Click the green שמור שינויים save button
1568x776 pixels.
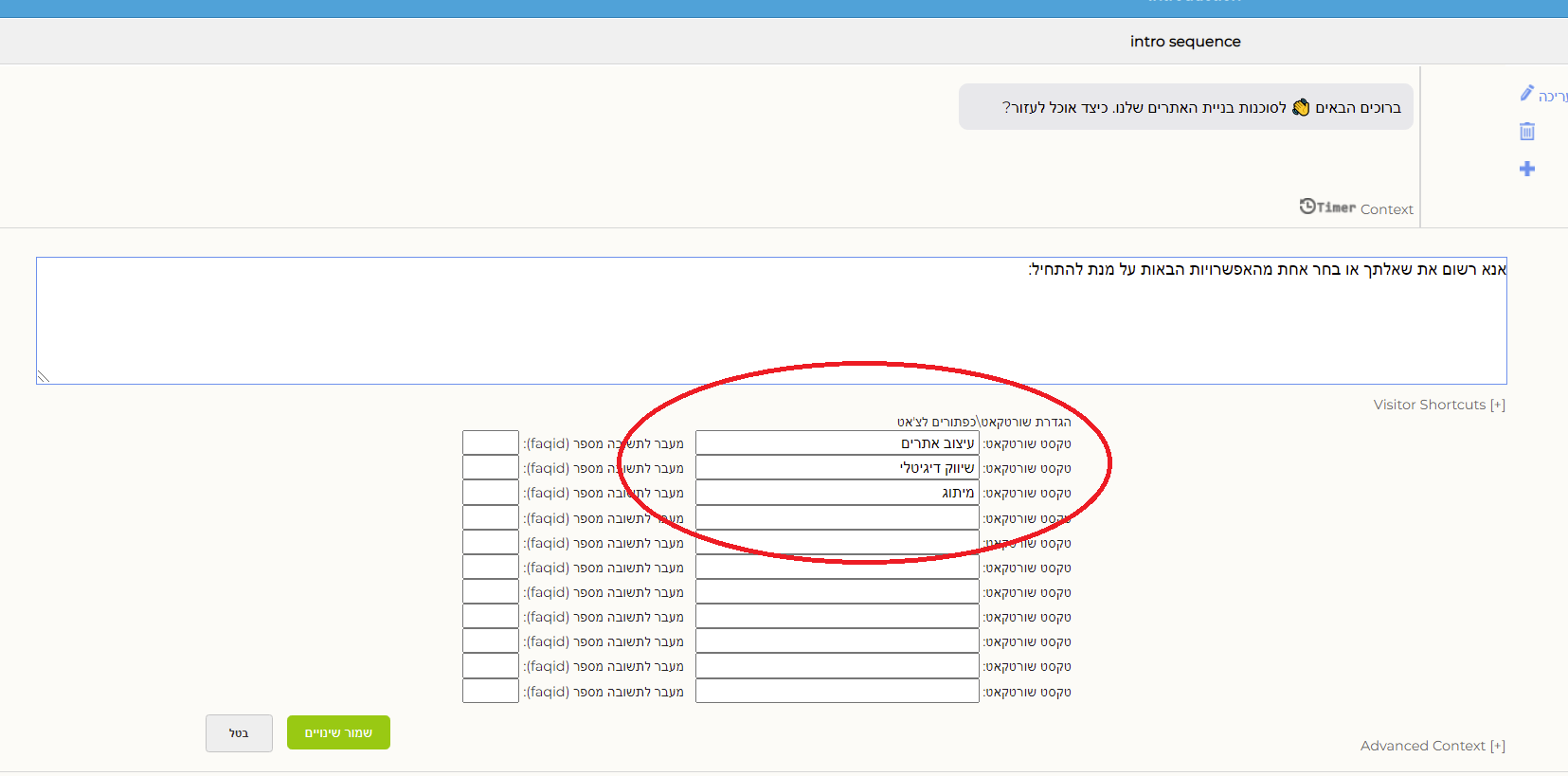click(x=338, y=732)
